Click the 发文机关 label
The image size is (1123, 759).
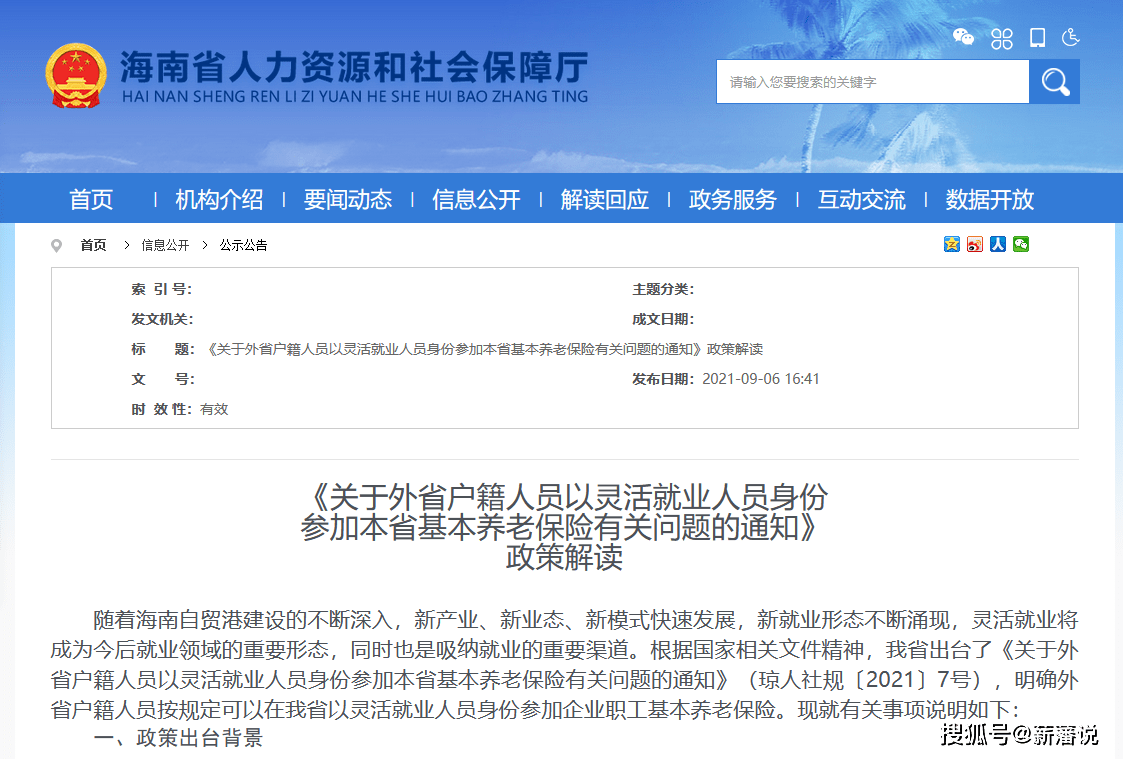162,319
